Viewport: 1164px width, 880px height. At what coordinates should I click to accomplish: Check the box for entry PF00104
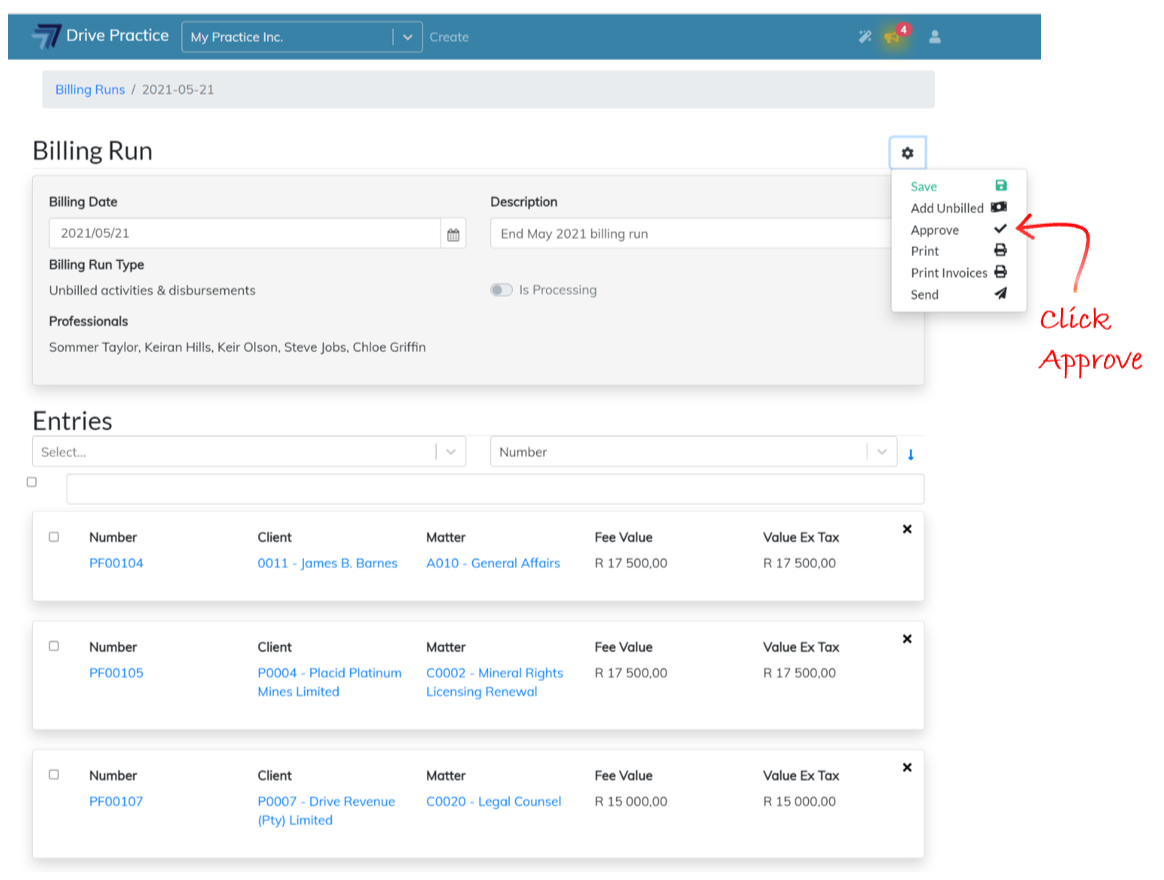click(54, 537)
